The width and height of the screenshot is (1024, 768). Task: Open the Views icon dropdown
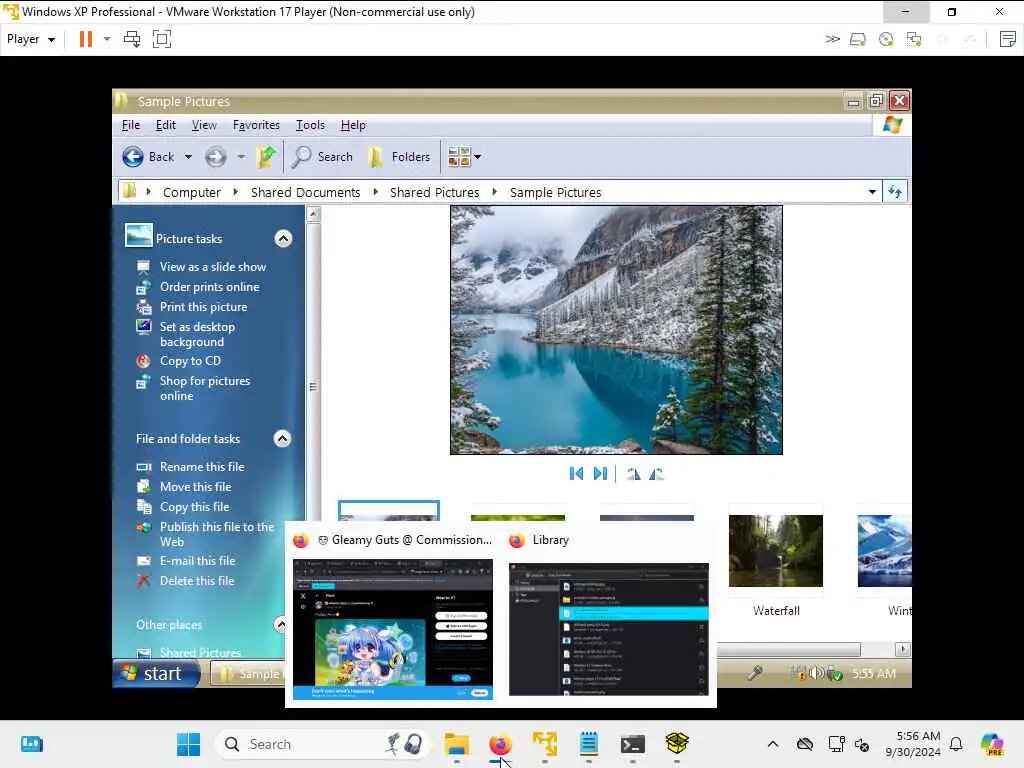coord(464,157)
